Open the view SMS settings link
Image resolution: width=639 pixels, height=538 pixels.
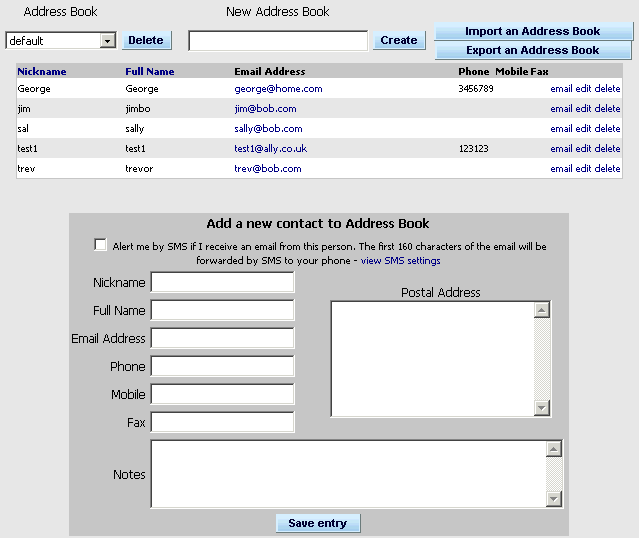401,261
